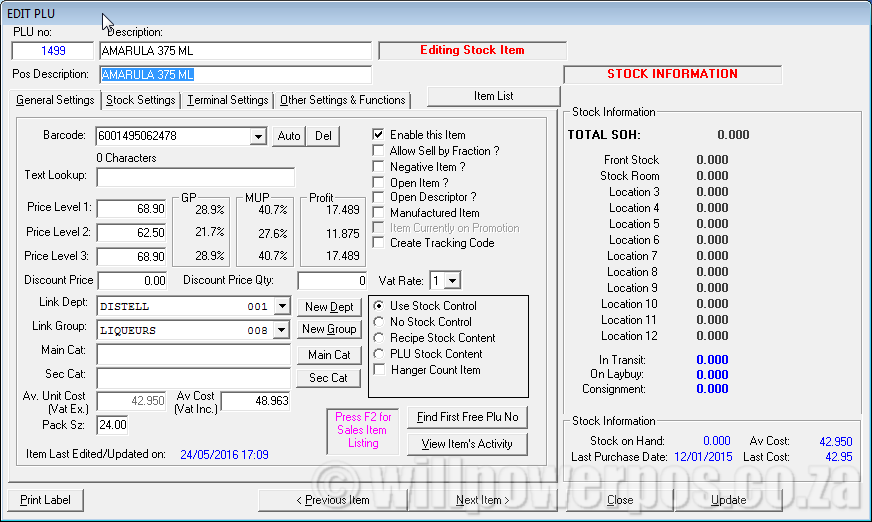Click the Auto barcode button
The height and width of the screenshot is (522, 872).
(288, 136)
